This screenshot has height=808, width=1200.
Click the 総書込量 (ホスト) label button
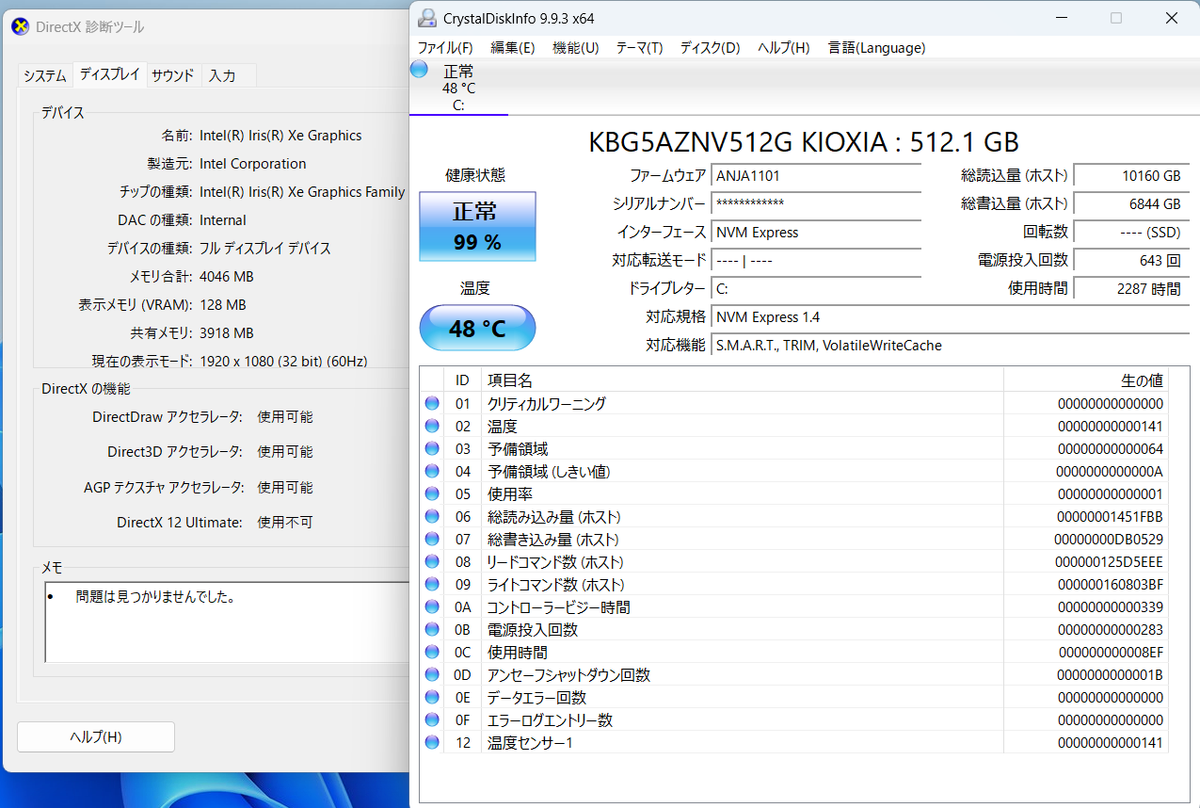(1015, 204)
